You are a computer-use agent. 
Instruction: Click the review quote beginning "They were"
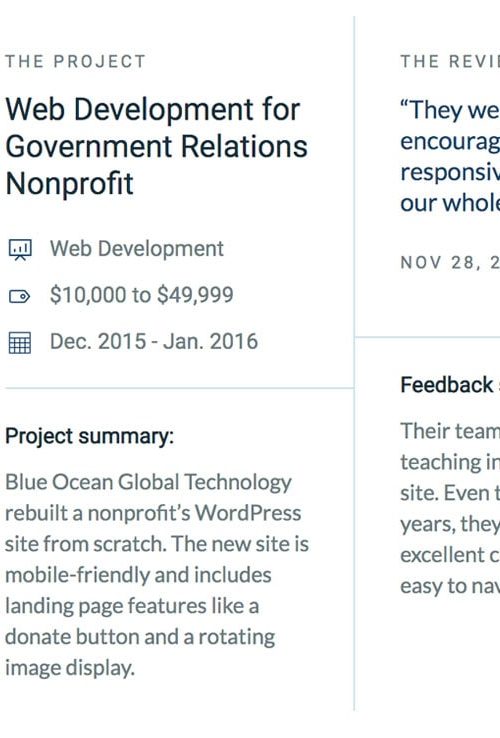click(450, 156)
